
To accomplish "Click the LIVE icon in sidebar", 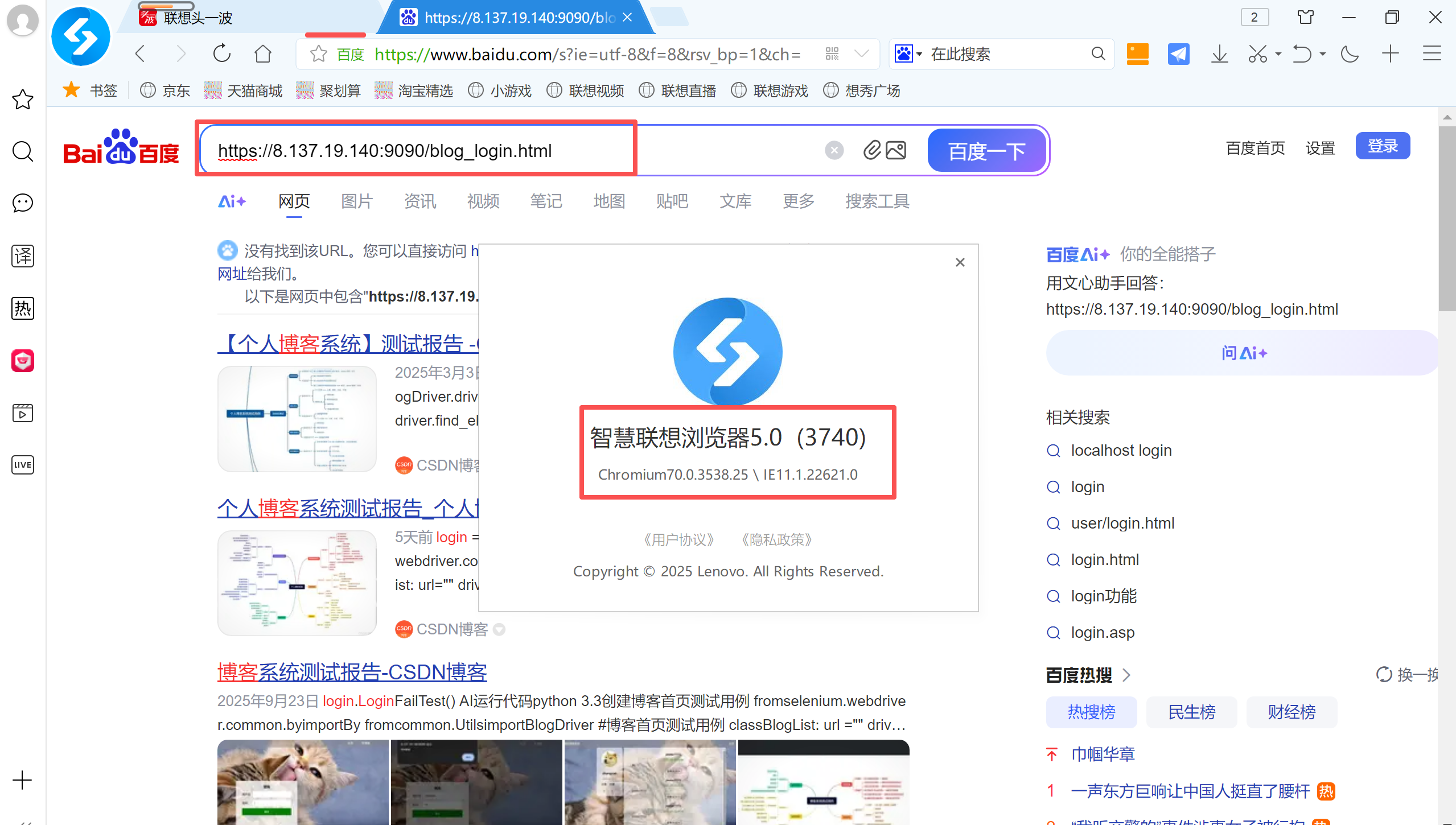I will (23, 465).
